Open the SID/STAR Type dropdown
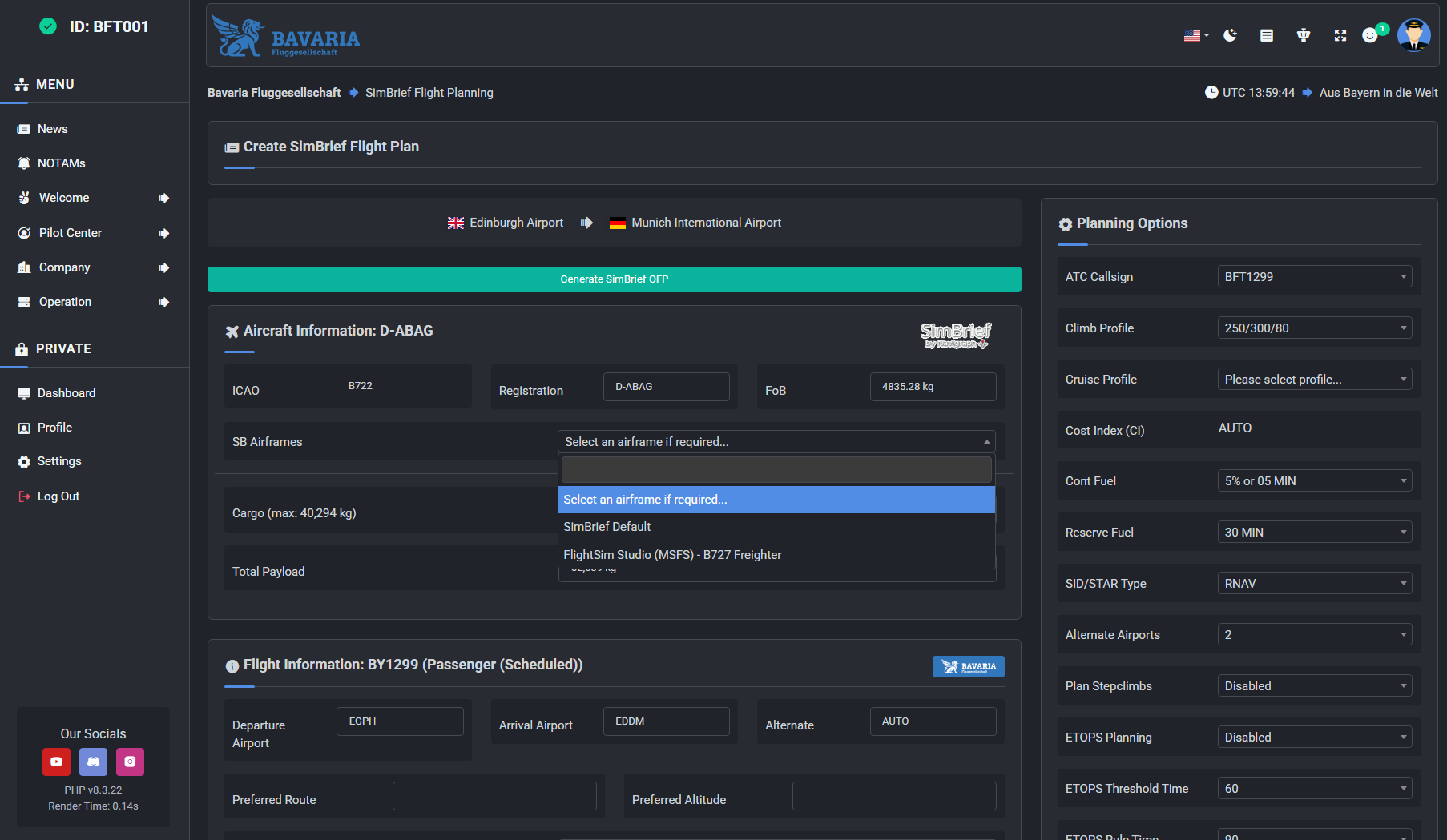 (1315, 584)
